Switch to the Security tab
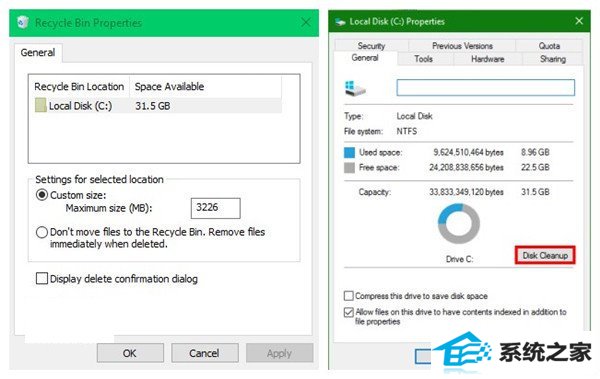 (x=371, y=46)
